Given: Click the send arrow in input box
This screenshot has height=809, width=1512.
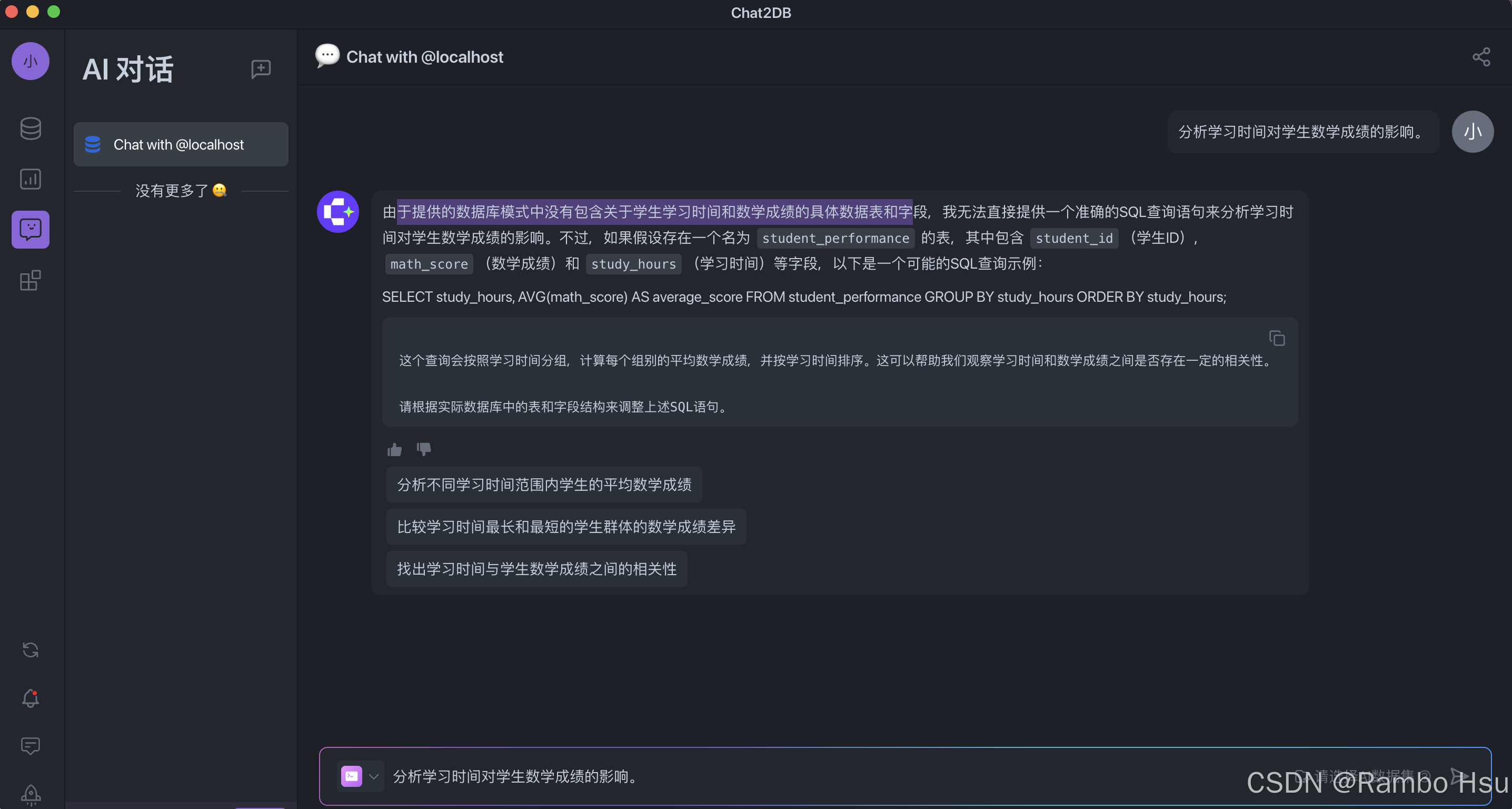Looking at the screenshot, I should coord(1459,776).
